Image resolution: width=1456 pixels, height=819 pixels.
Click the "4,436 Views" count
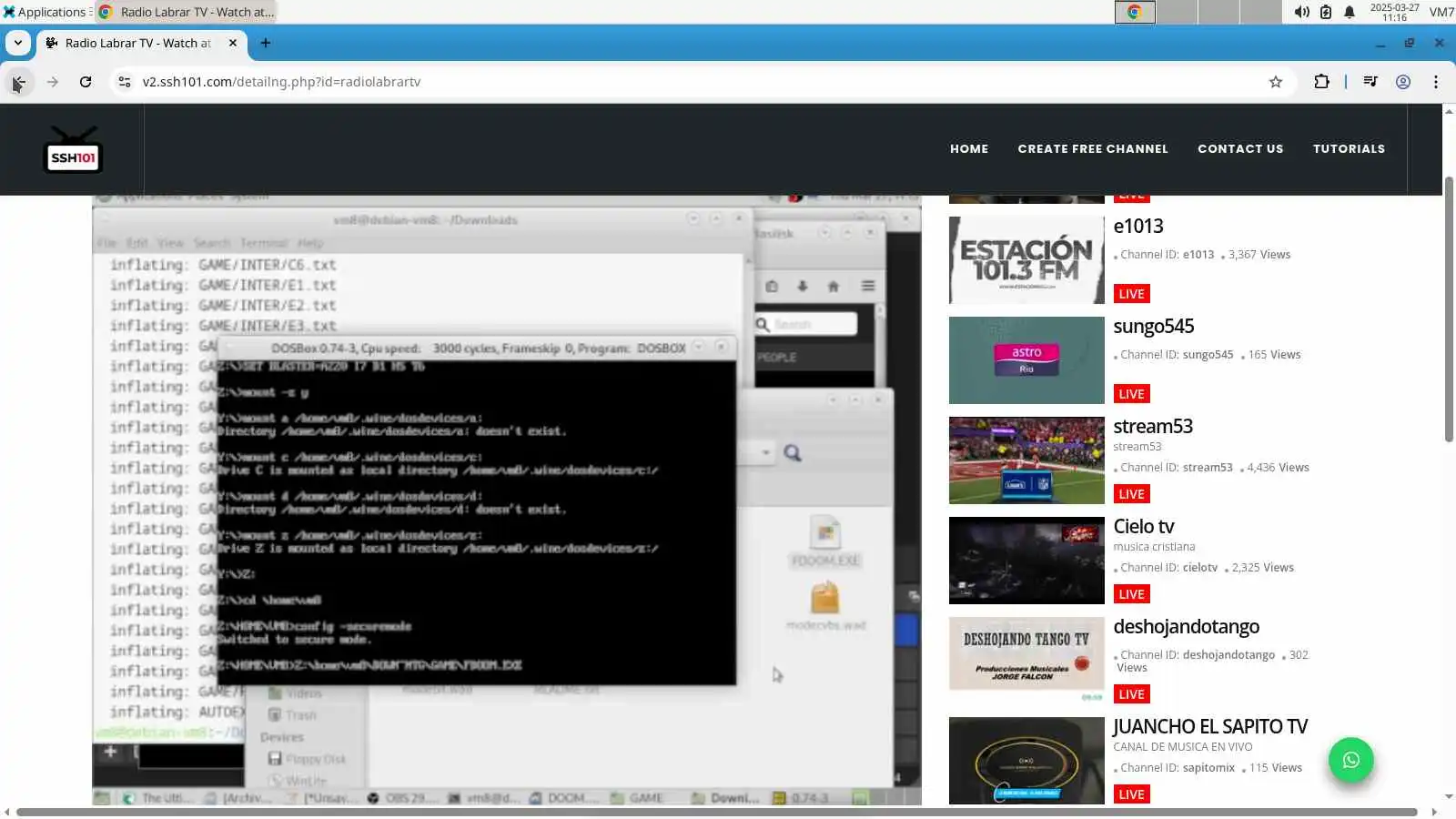(1279, 468)
